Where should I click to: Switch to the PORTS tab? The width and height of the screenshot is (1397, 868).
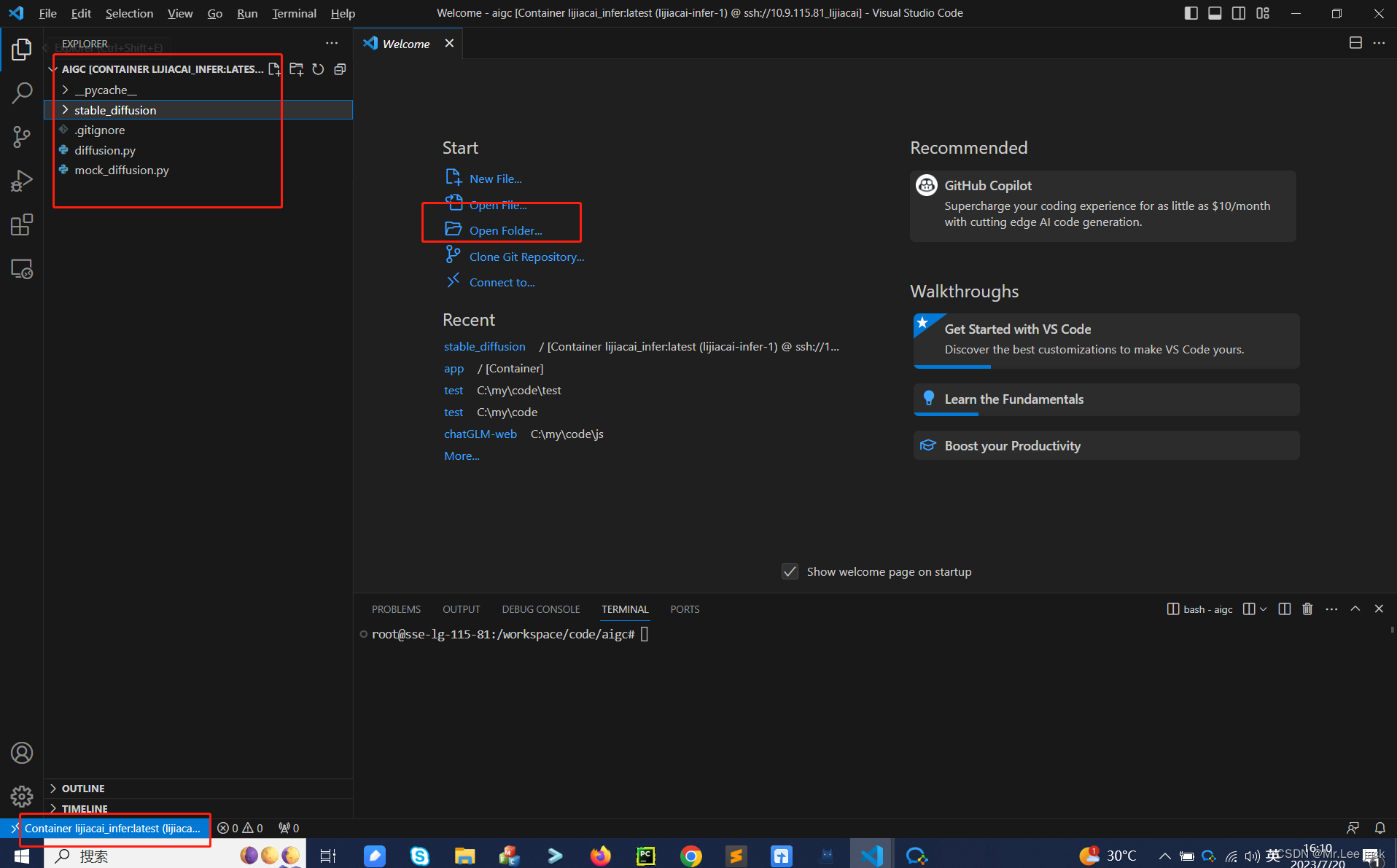tap(685, 609)
